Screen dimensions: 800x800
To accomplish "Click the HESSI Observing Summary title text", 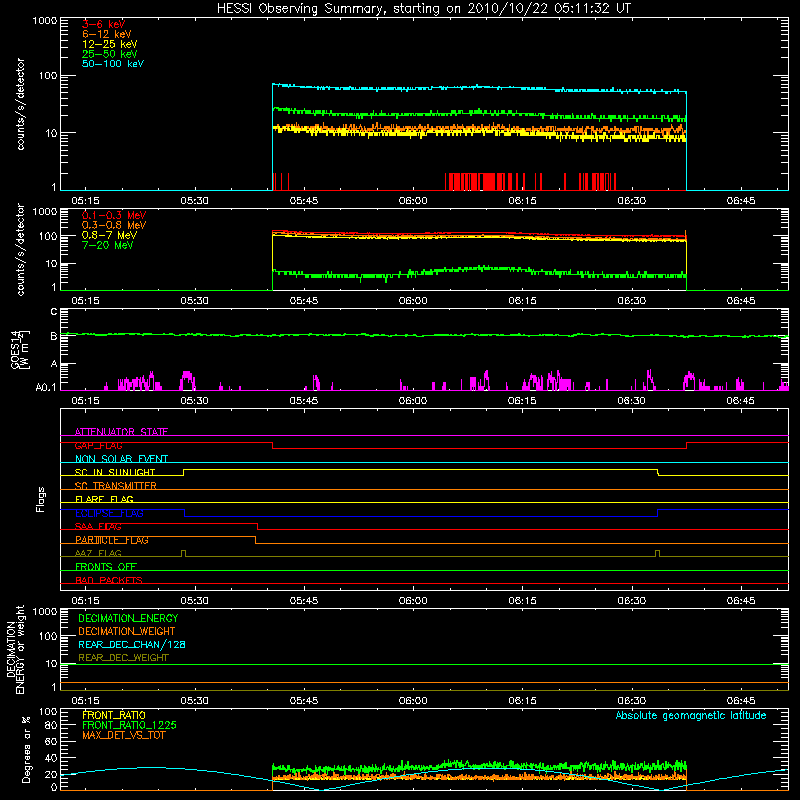I will click(424, 9).
